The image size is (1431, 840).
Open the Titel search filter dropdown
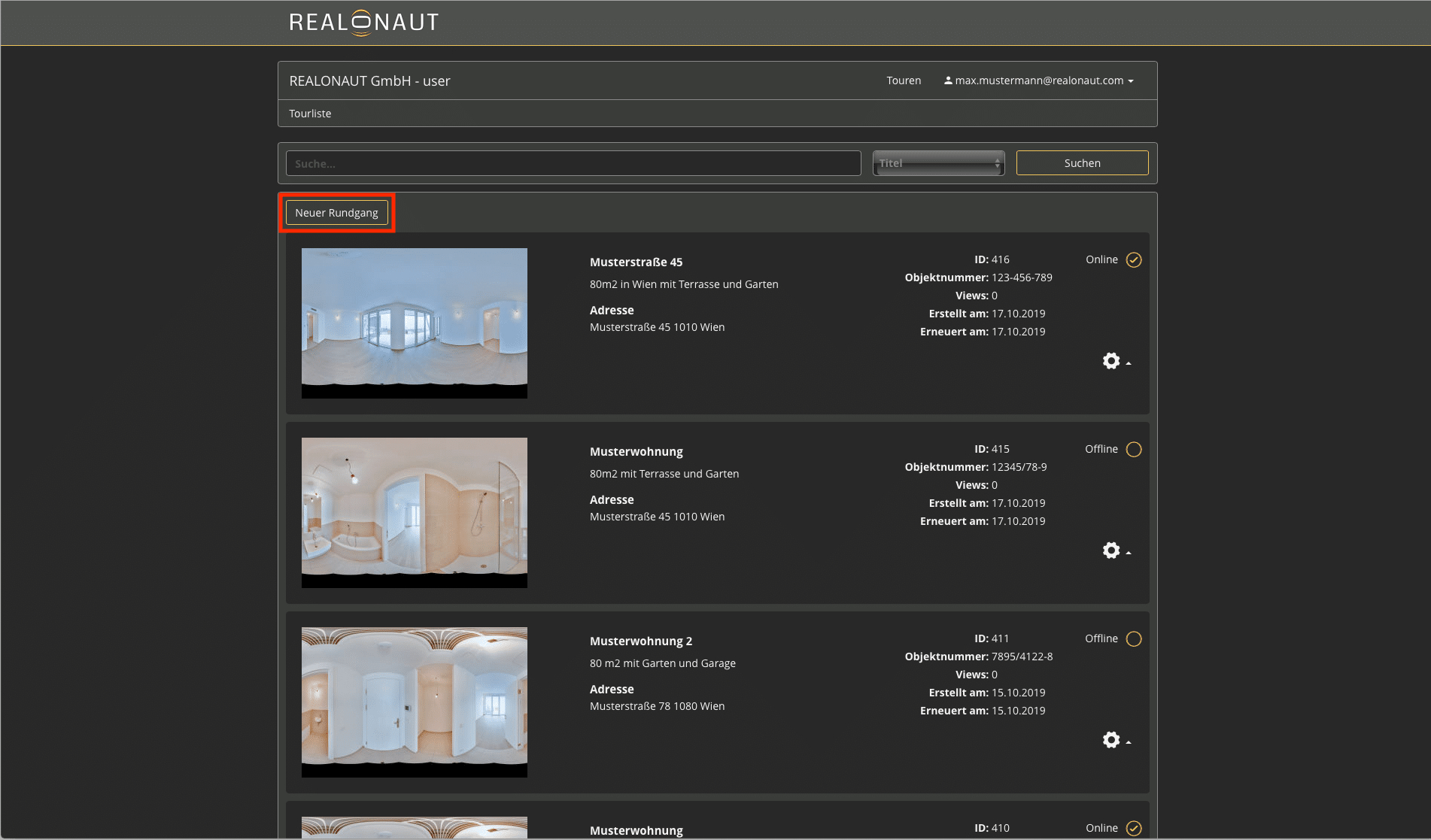[x=938, y=163]
